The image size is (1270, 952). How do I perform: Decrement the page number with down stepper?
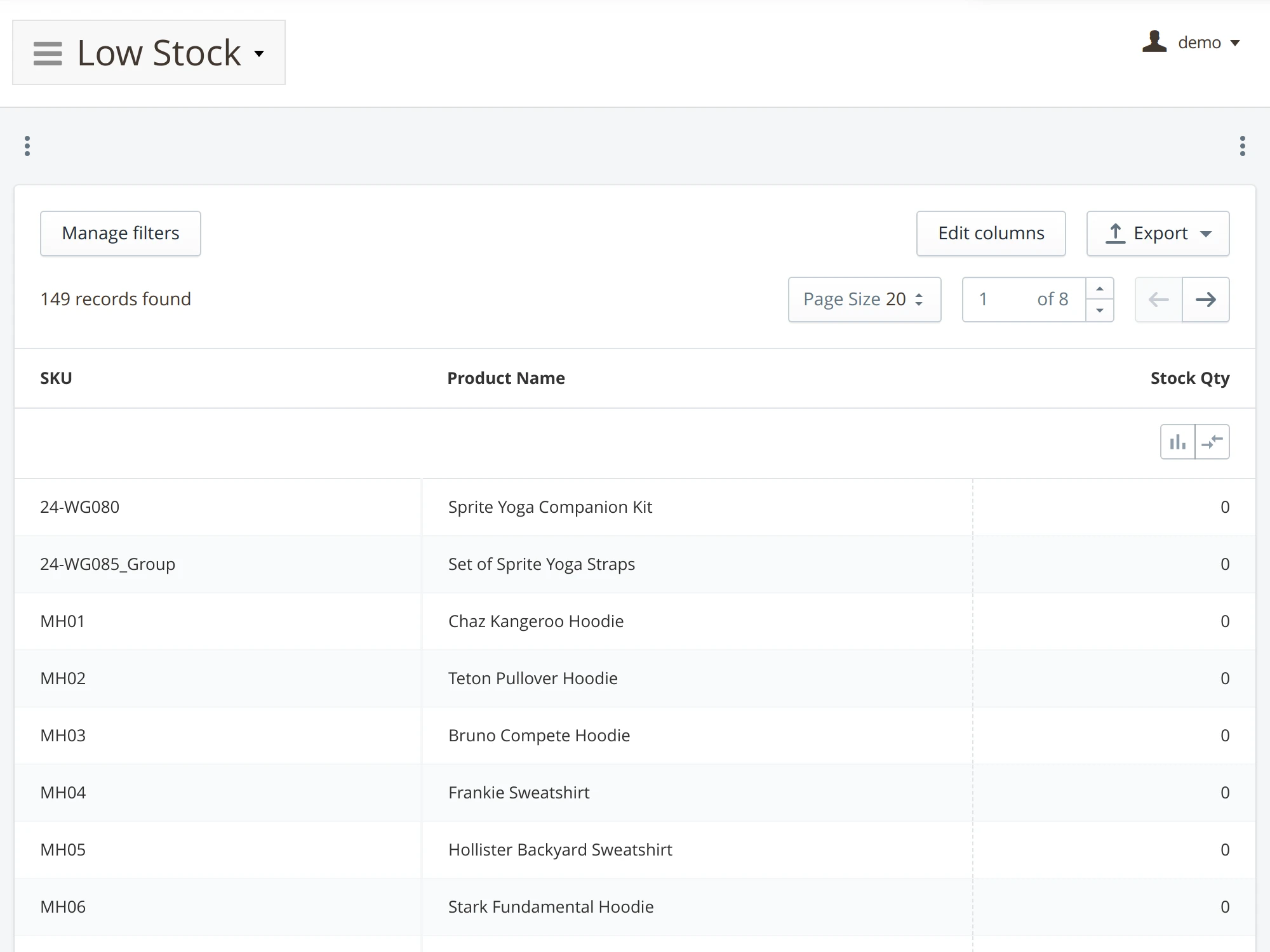pos(1100,311)
